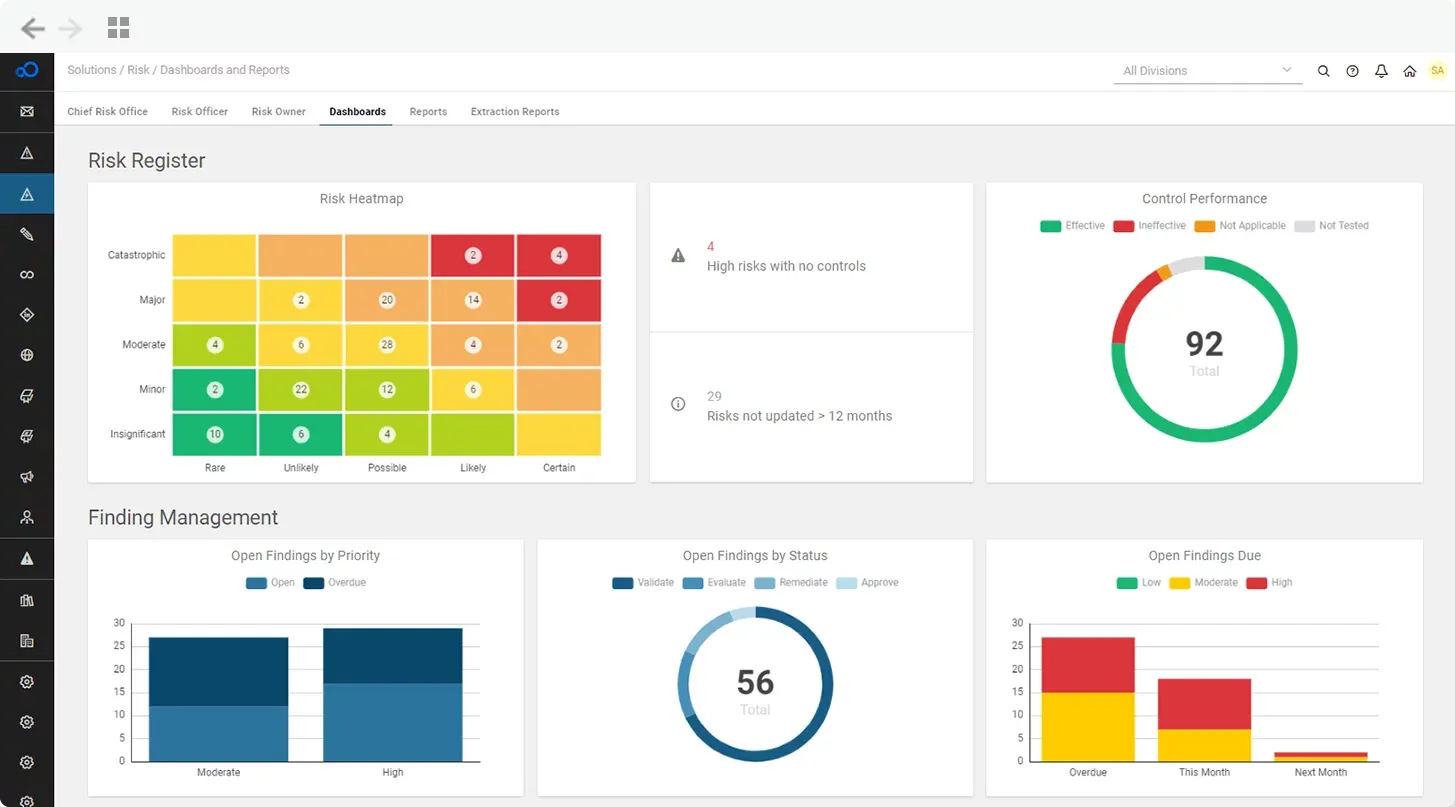Viewport: 1455px width, 807px height.
Task: Toggle the High legend in Open Findings Due
Action: point(1269,583)
